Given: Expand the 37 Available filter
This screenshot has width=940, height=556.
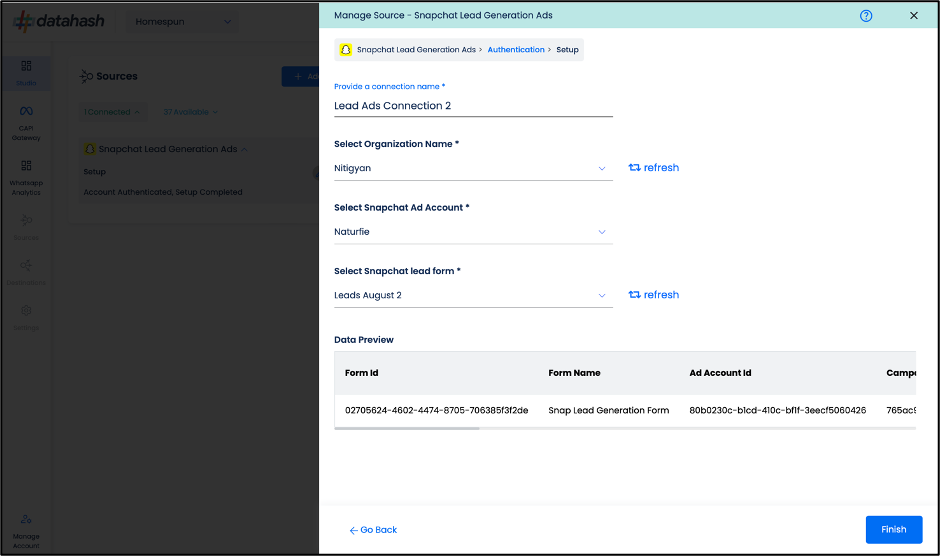Looking at the screenshot, I should (x=191, y=112).
